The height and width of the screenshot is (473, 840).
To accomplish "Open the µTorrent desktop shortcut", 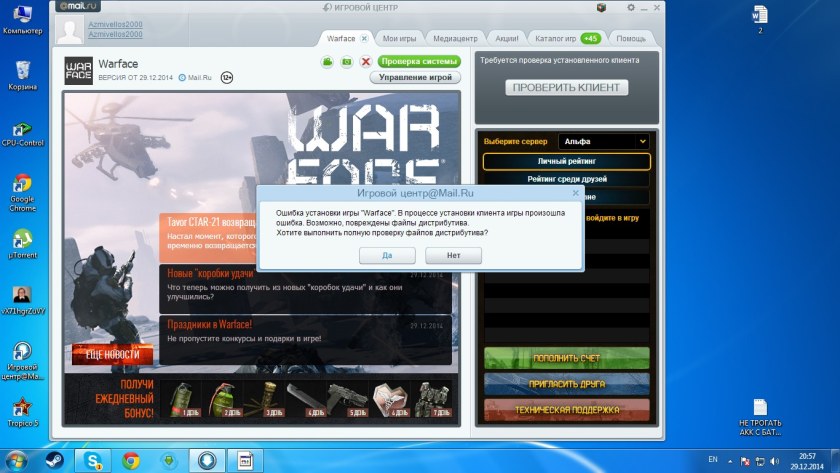I will 22,244.
